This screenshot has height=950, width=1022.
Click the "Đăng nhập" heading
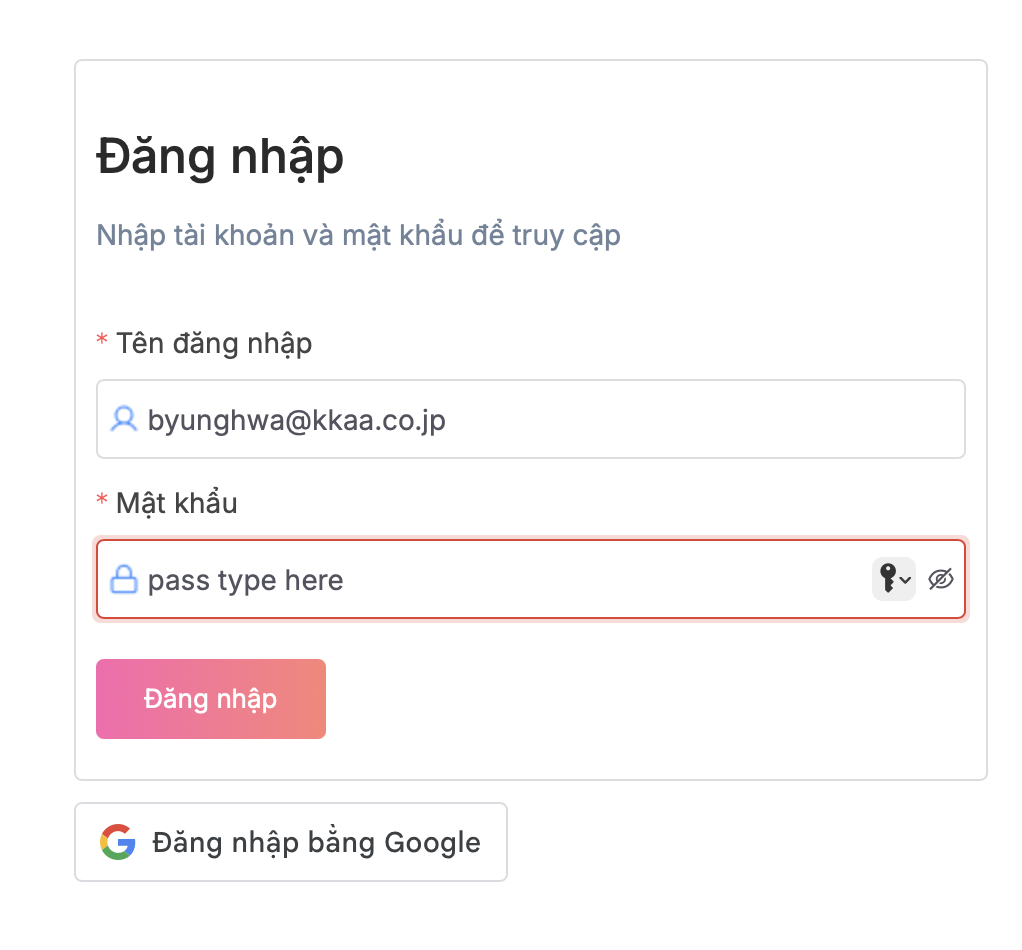click(219, 157)
